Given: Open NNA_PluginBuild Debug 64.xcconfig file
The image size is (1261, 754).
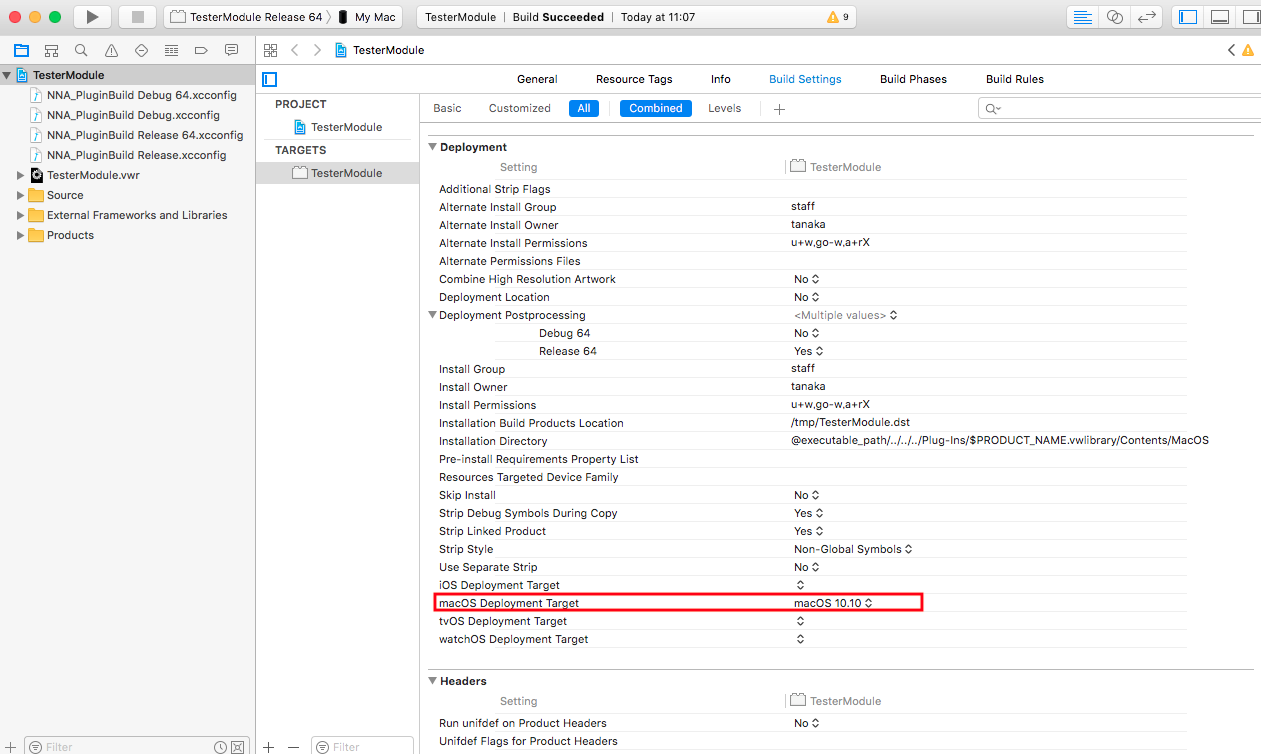Looking at the screenshot, I should (x=133, y=95).
